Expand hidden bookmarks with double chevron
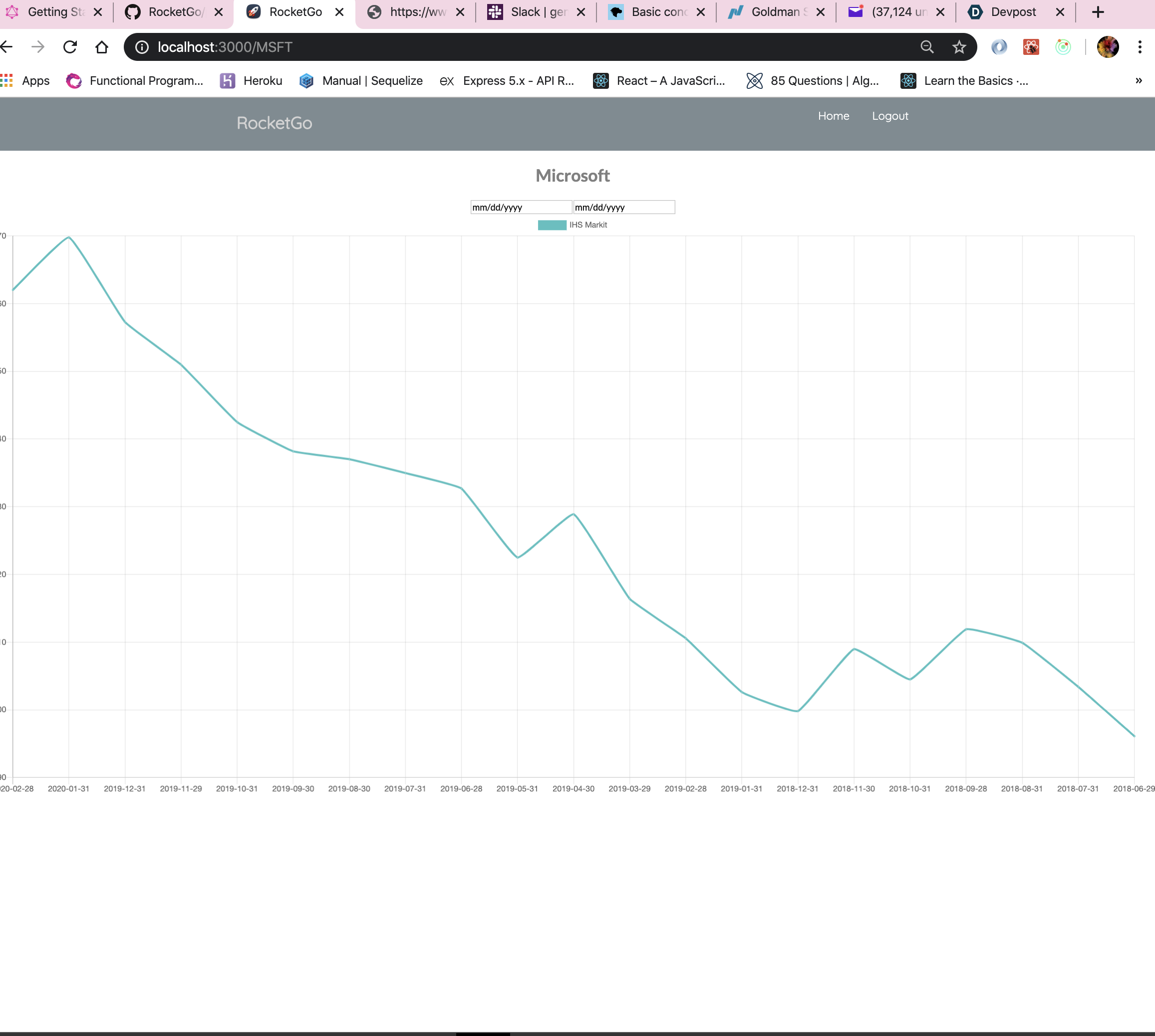 [x=1139, y=81]
